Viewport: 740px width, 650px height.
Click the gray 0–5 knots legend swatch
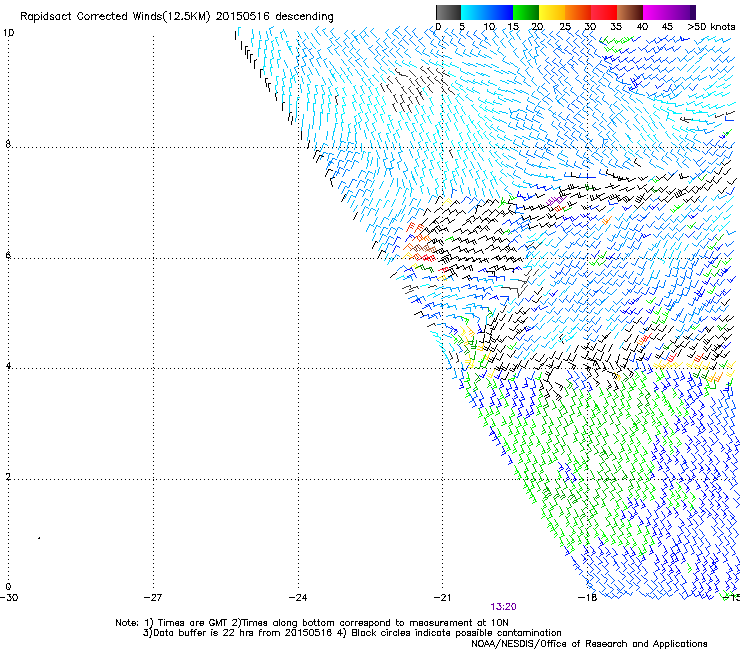(448, 12)
